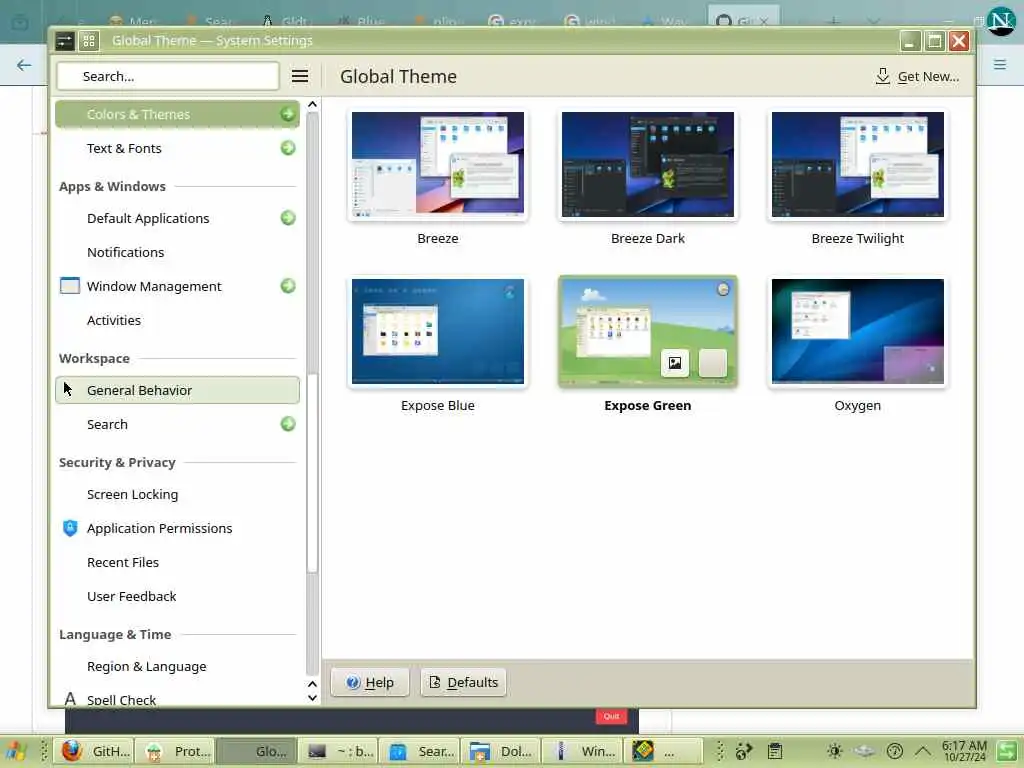Click the brightness icon in the system tray
The image size is (1024, 768).
click(834, 751)
